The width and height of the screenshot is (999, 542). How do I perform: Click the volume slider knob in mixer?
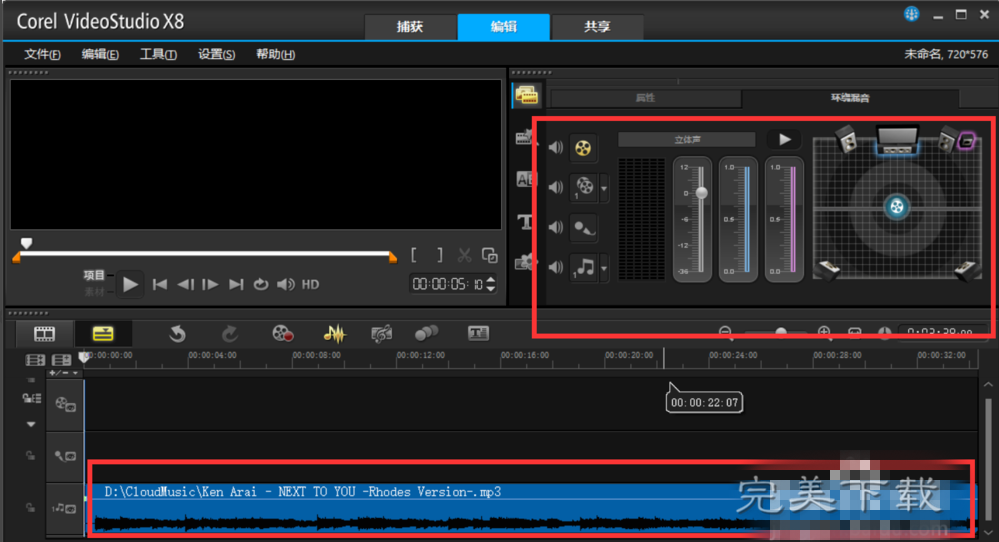(x=701, y=192)
